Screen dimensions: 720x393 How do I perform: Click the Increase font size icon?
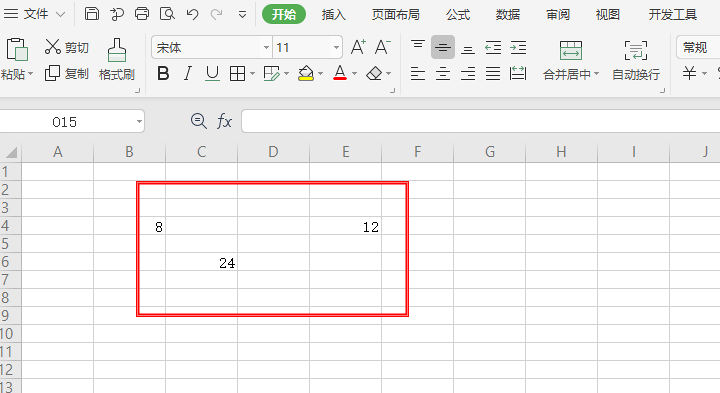point(358,47)
